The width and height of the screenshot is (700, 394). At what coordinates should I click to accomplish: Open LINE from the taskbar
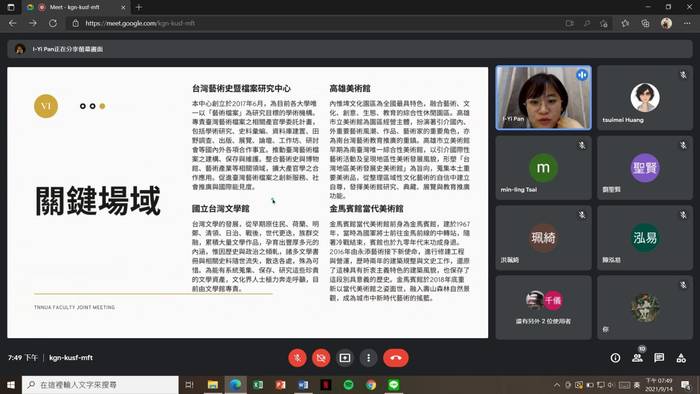tap(393, 385)
